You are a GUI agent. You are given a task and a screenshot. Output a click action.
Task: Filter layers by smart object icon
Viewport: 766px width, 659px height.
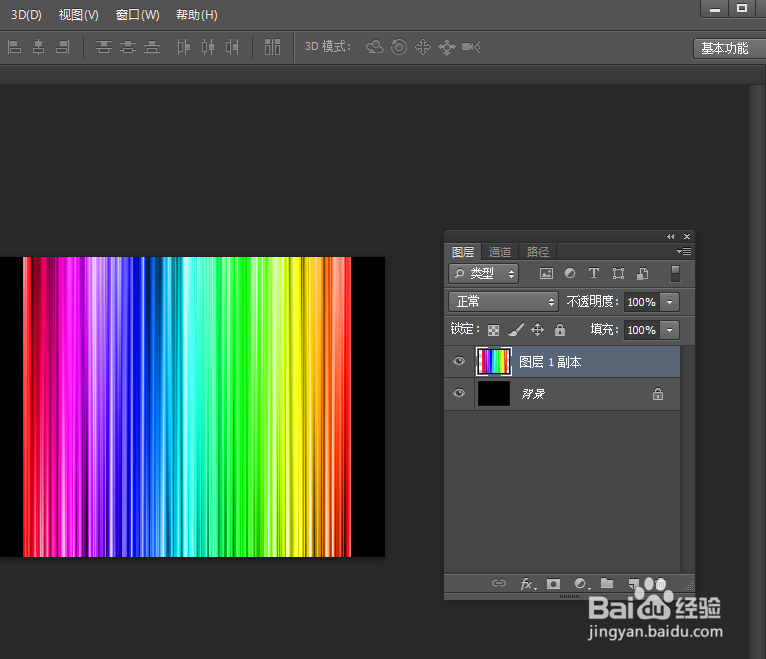coord(642,274)
